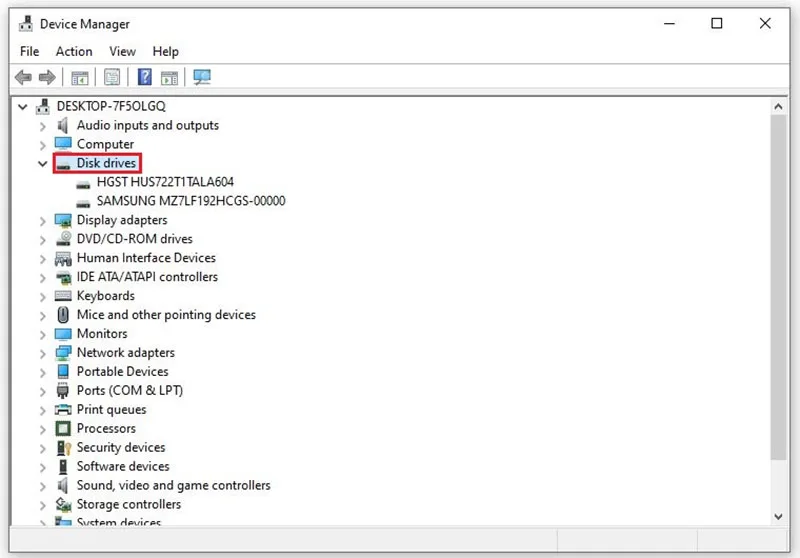Click the Ports (COM & LPT) icon
800x558 pixels.
pos(63,391)
